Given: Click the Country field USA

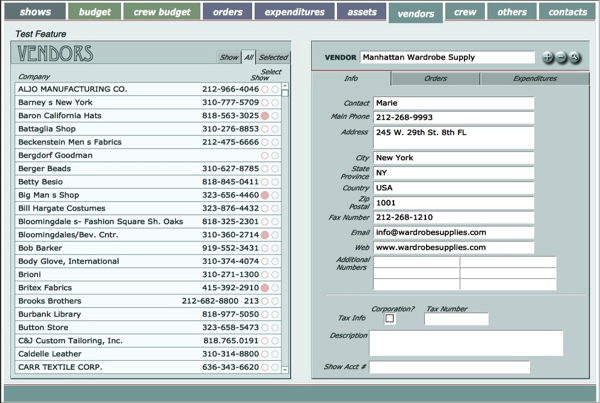Looking at the screenshot, I should (x=453, y=188).
